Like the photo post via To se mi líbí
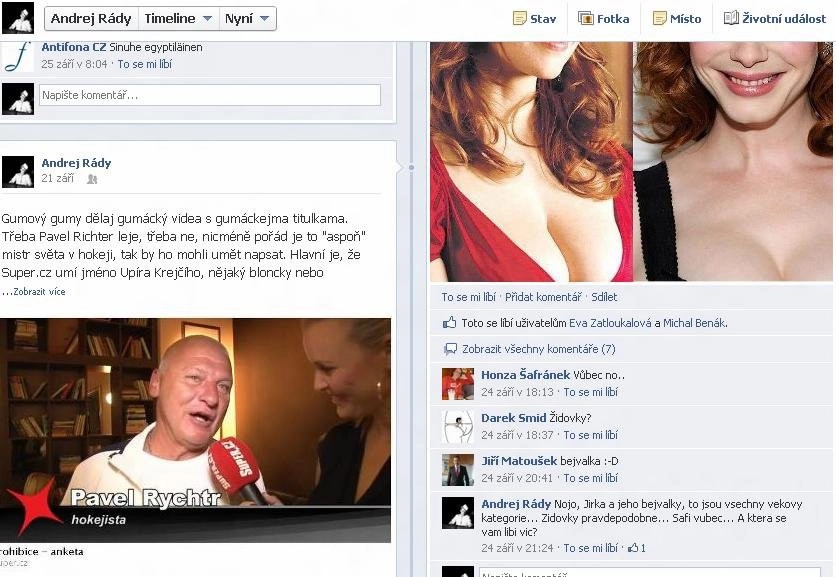836x577 pixels. pos(468,297)
